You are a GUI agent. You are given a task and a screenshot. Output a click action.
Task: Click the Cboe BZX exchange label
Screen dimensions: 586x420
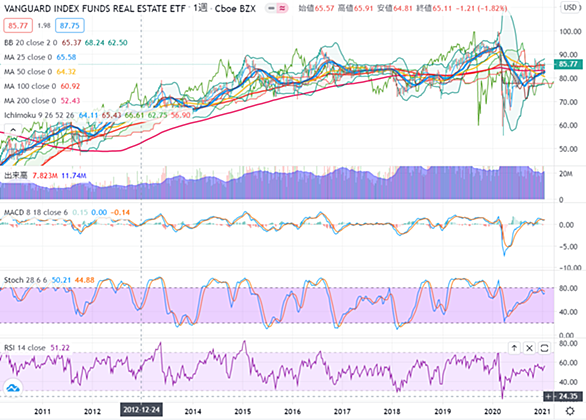tap(235, 9)
